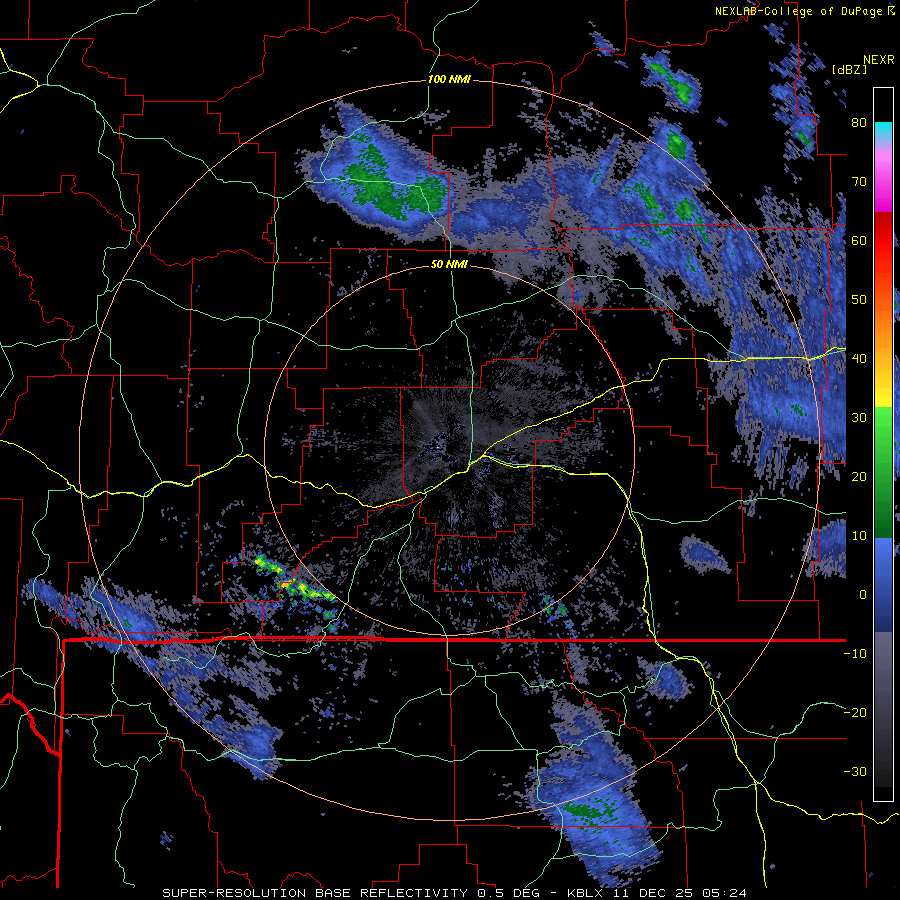Click the "50" value on dBZ scale

859,300
